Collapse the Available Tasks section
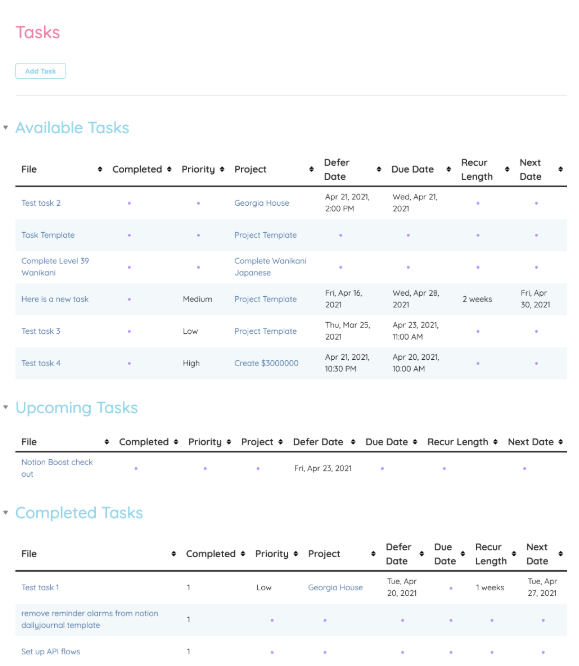Screen dimensions: 579x666 [x=6, y=127]
